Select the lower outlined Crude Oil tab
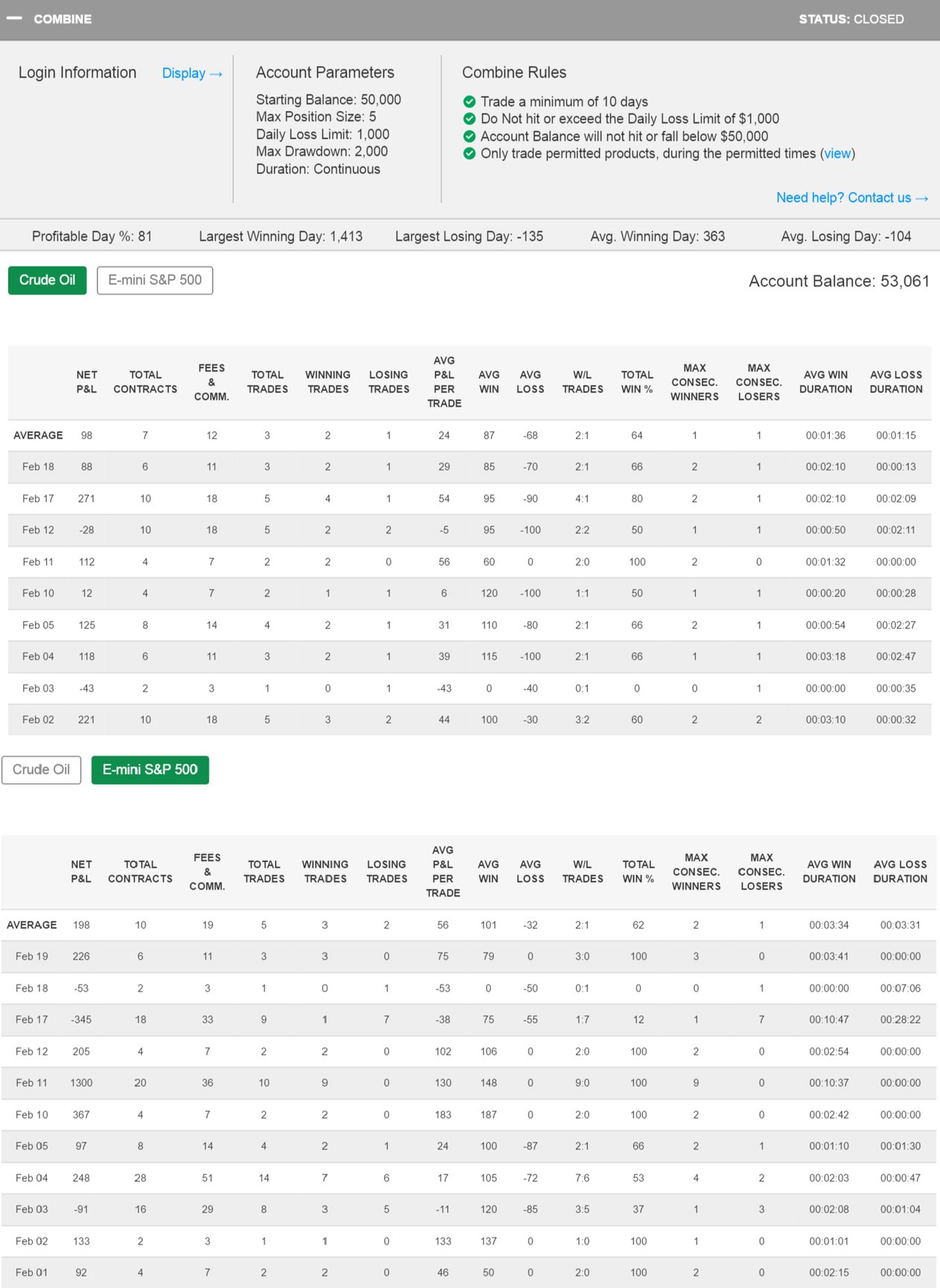This screenshot has width=940, height=1288. click(x=41, y=770)
